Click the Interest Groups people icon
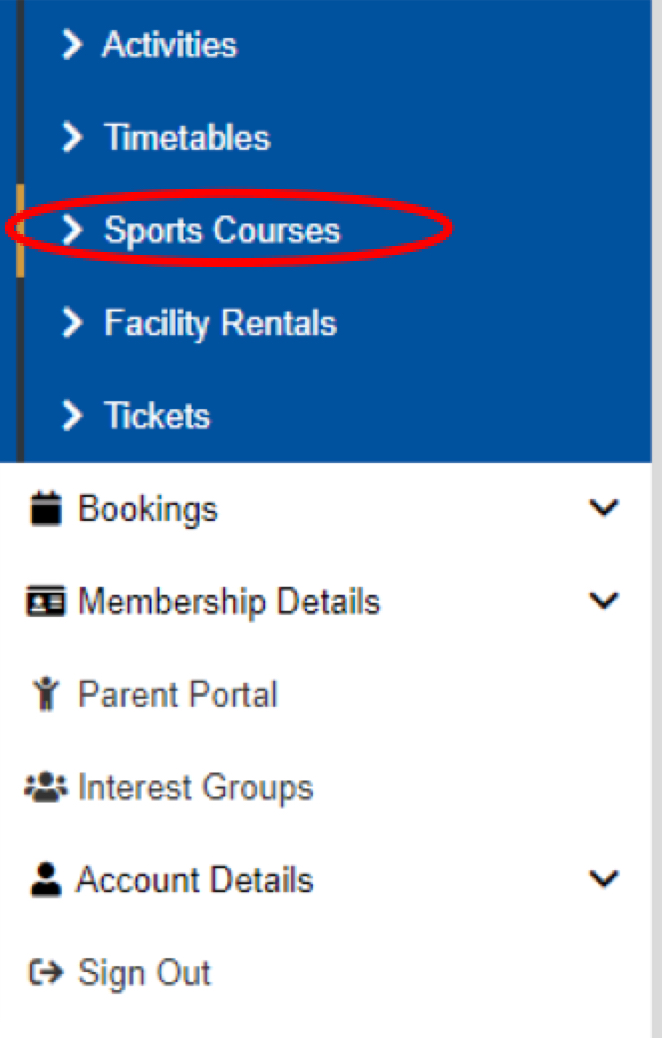 (46, 787)
